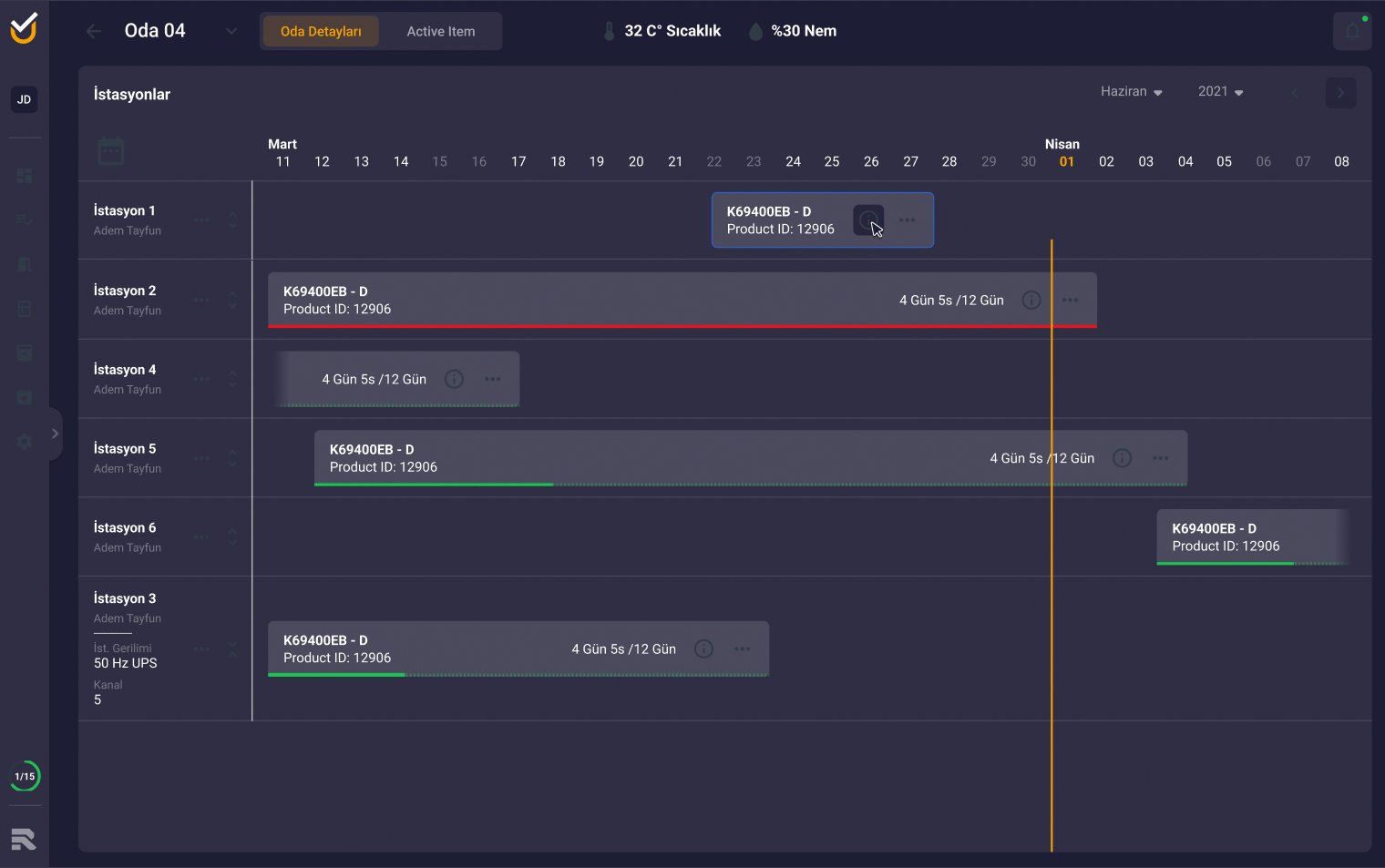Click the "Kanal" label in İstasyon 3

click(108, 685)
